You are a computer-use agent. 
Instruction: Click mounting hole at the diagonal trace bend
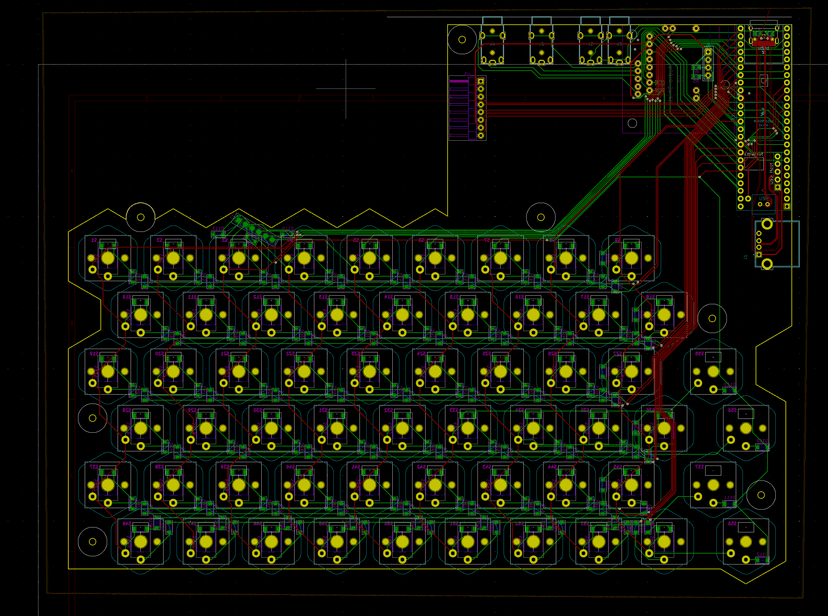pyautogui.click(x=540, y=216)
